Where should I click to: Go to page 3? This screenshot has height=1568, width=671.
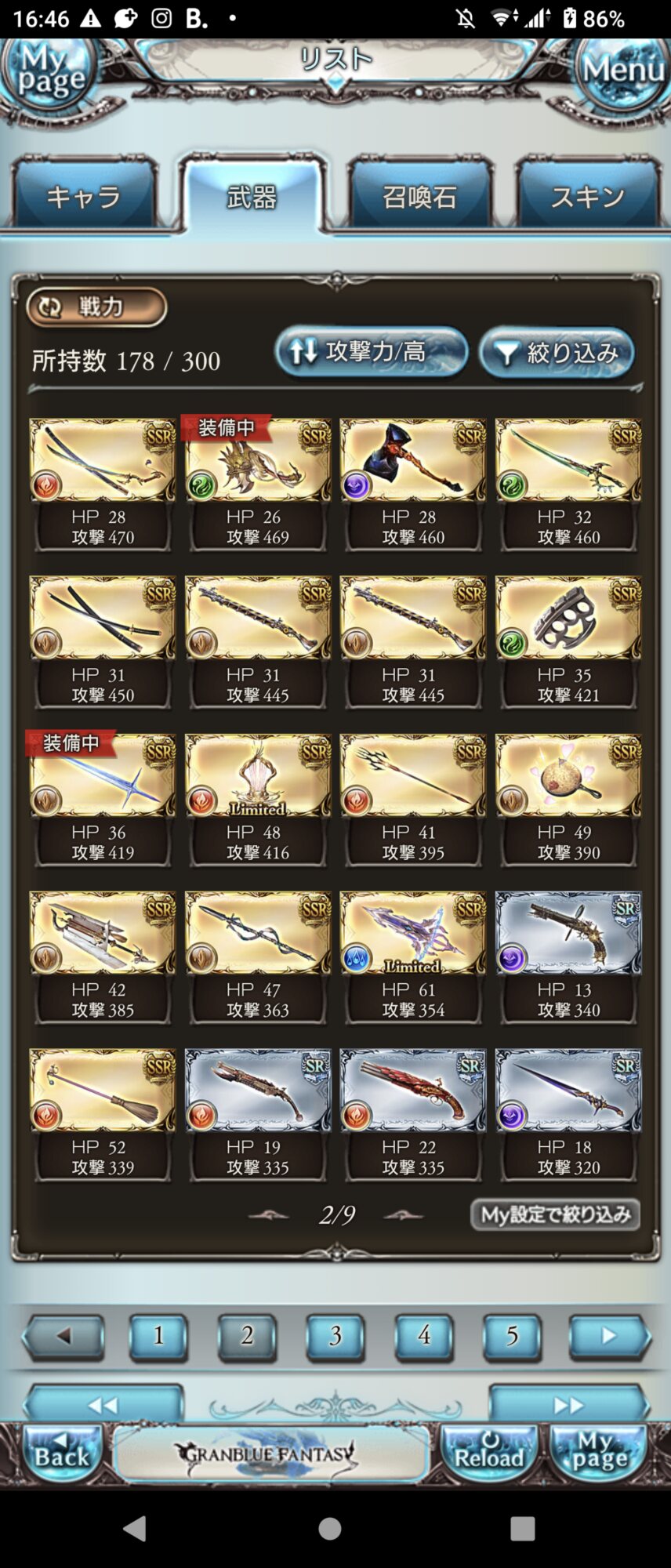(x=335, y=1336)
